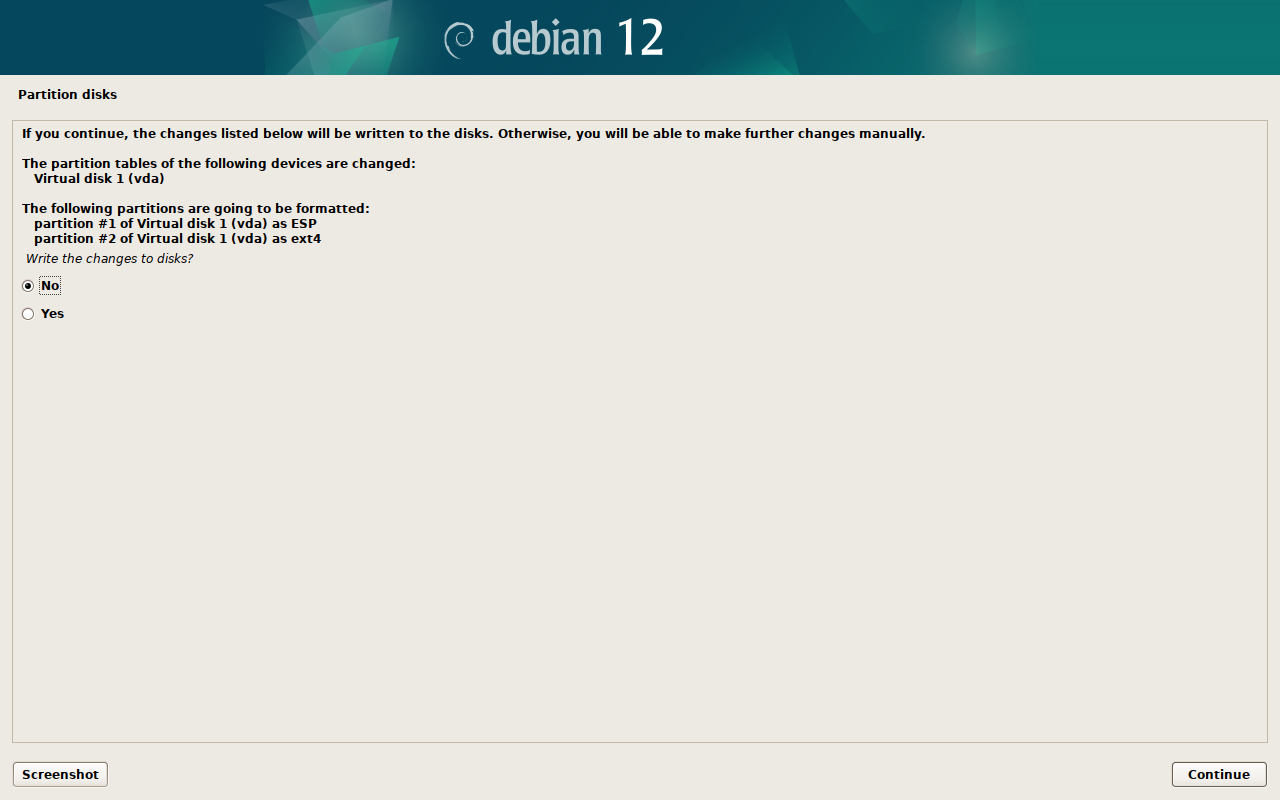Click the No option label text
This screenshot has width=1280, height=800.
tap(50, 286)
